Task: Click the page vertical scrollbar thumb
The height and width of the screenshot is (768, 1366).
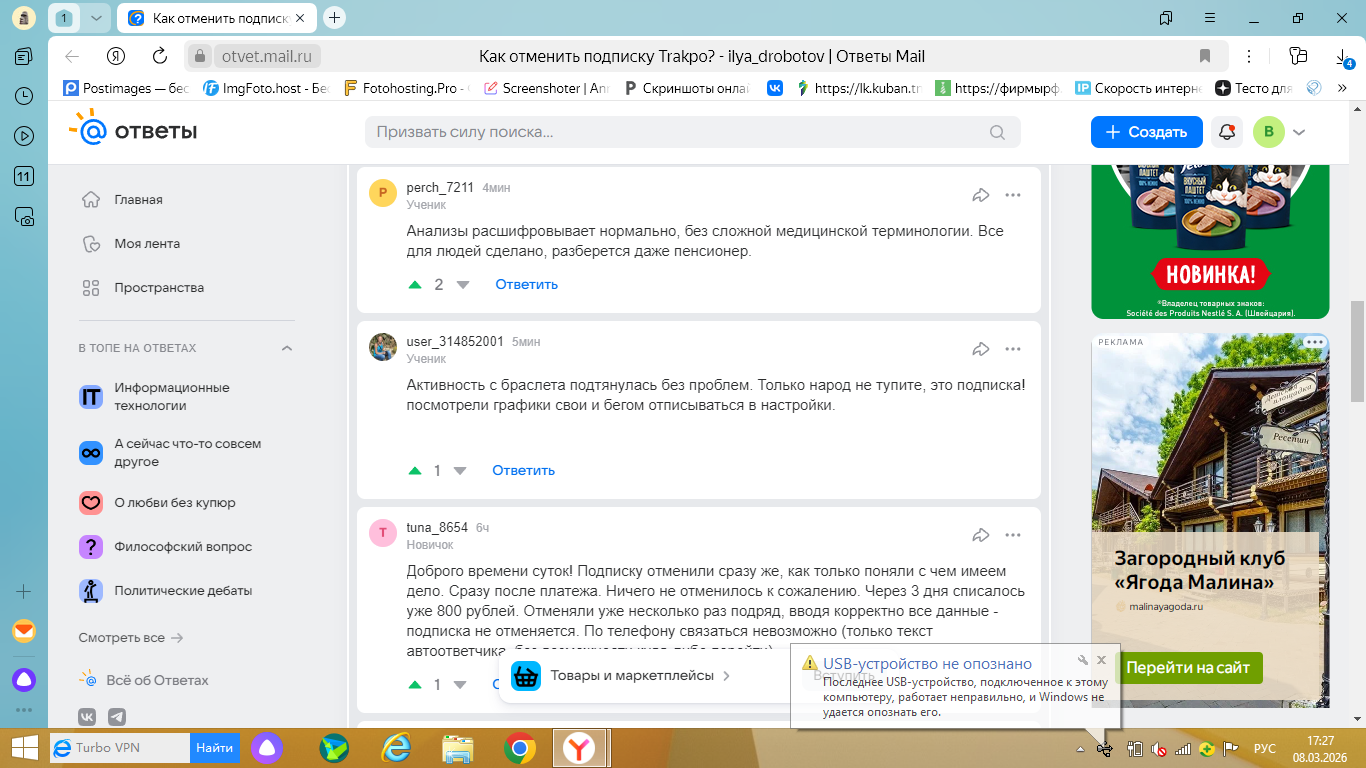Action: 1357,350
